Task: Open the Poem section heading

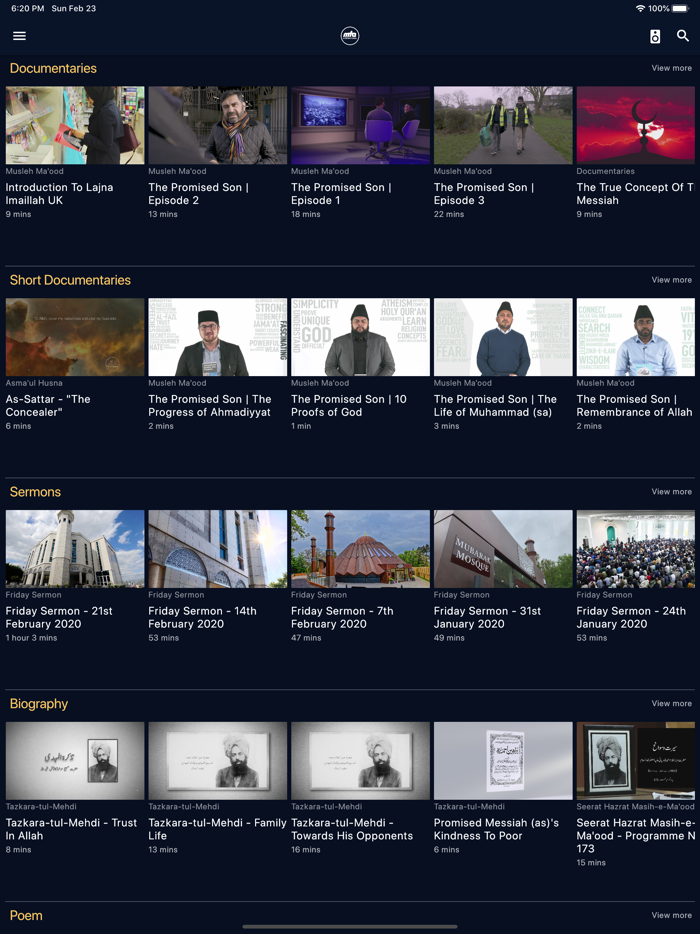Action: click(x=26, y=915)
